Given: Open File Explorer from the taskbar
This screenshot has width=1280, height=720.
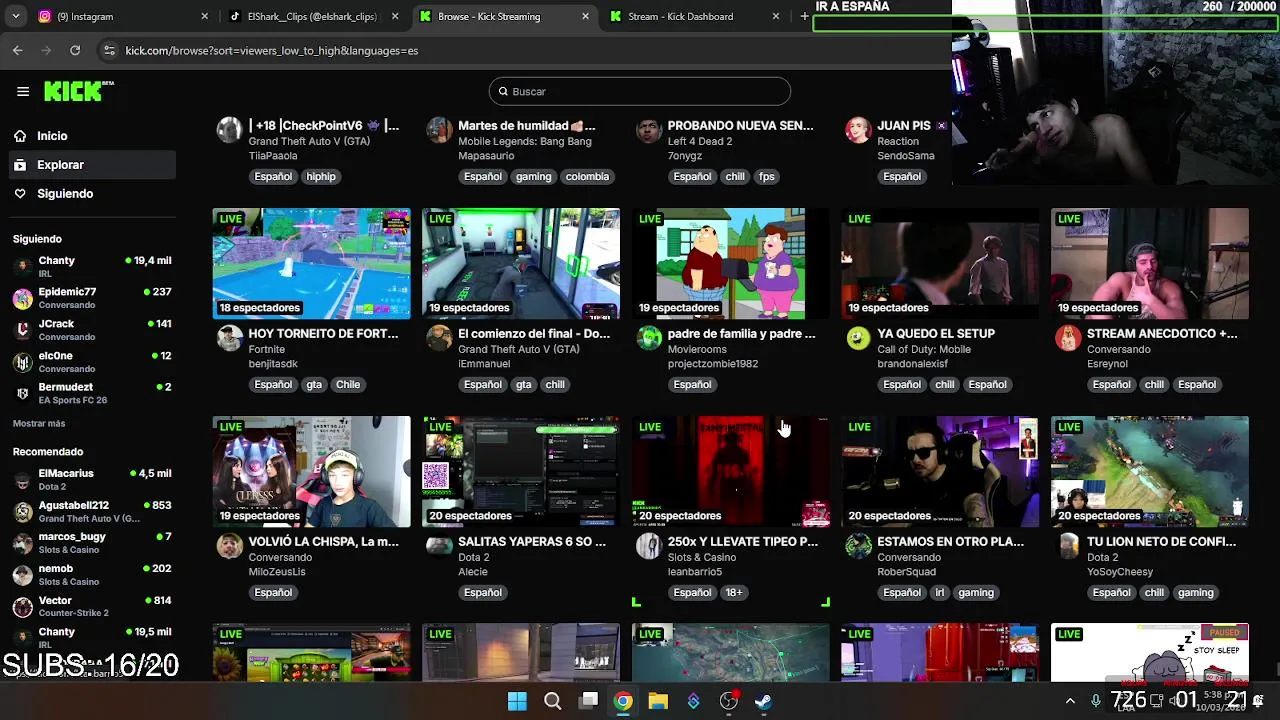Looking at the screenshot, I should (x=658, y=701).
